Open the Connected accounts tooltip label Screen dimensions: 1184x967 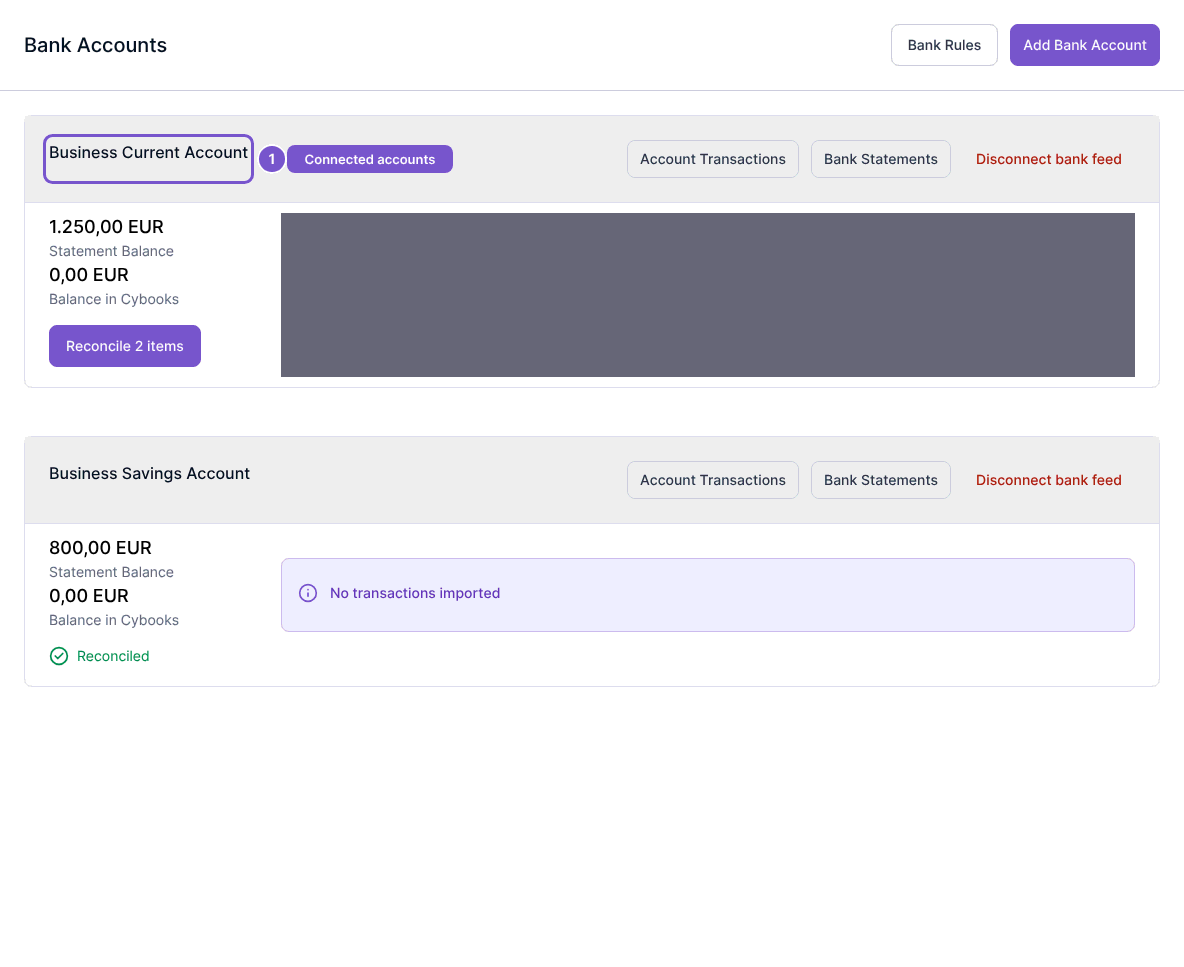pos(370,159)
